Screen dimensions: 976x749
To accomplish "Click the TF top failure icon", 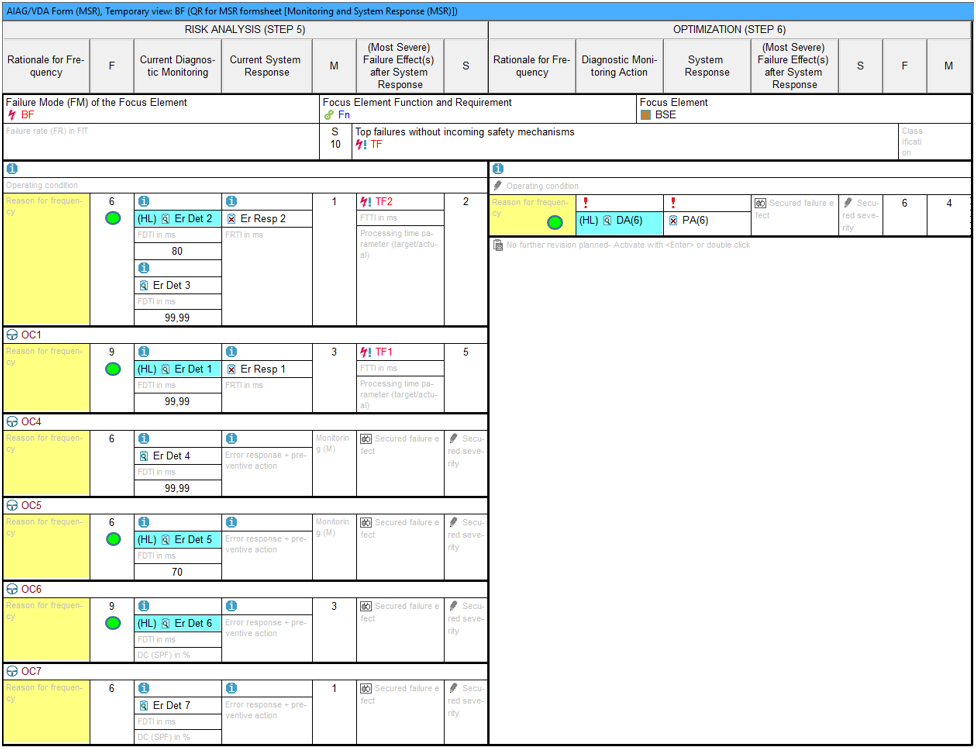I will 361,144.
